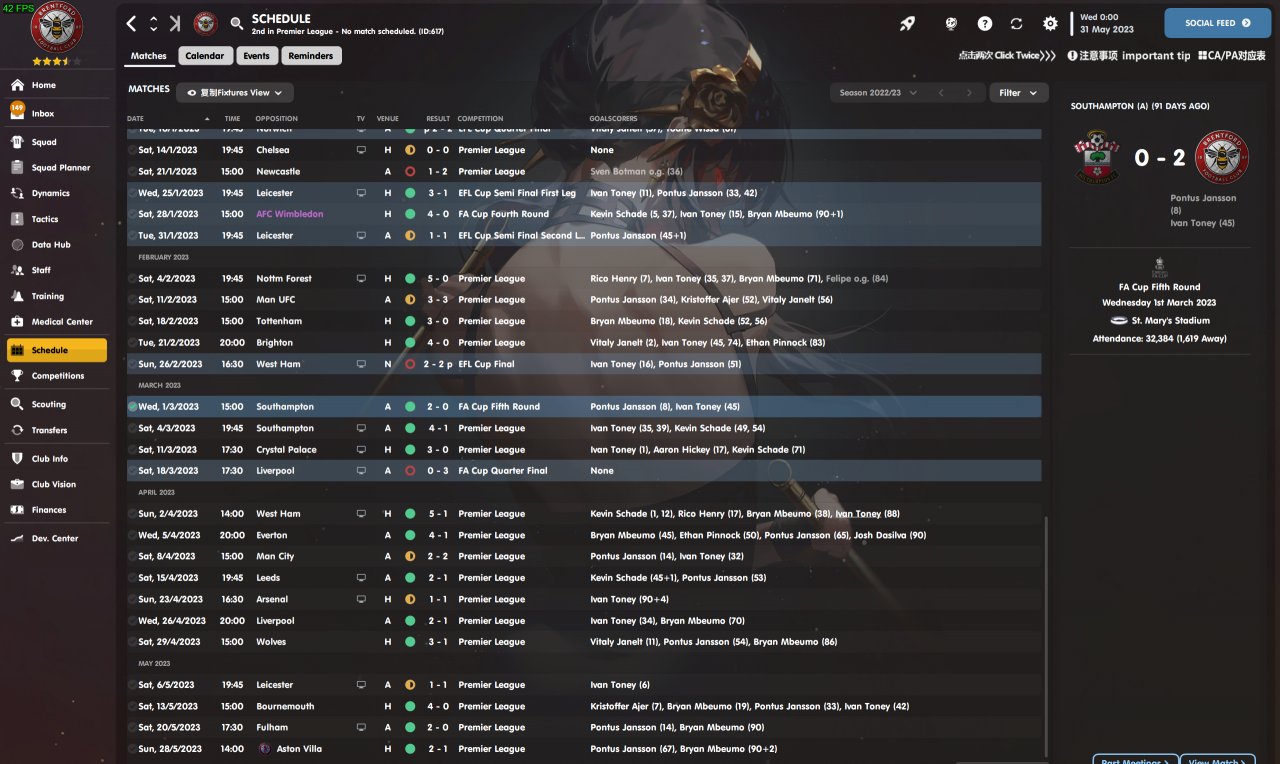This screenshot has height=764, width=1280.
Task: Expand the Filter dropdown
Action: (x=1018, y=93)
